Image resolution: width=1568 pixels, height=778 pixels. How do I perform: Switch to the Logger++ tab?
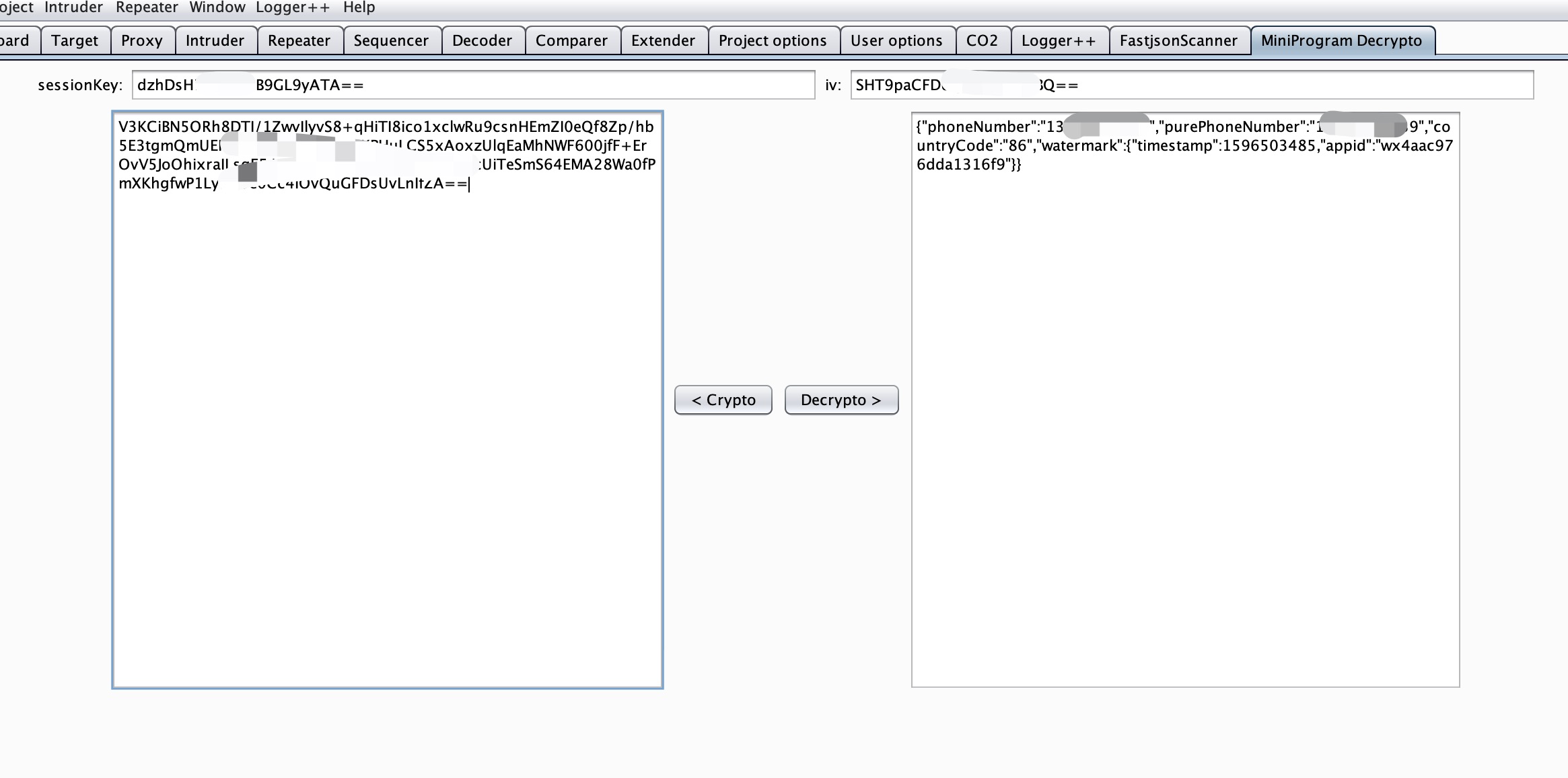[x=1059, y=40]
